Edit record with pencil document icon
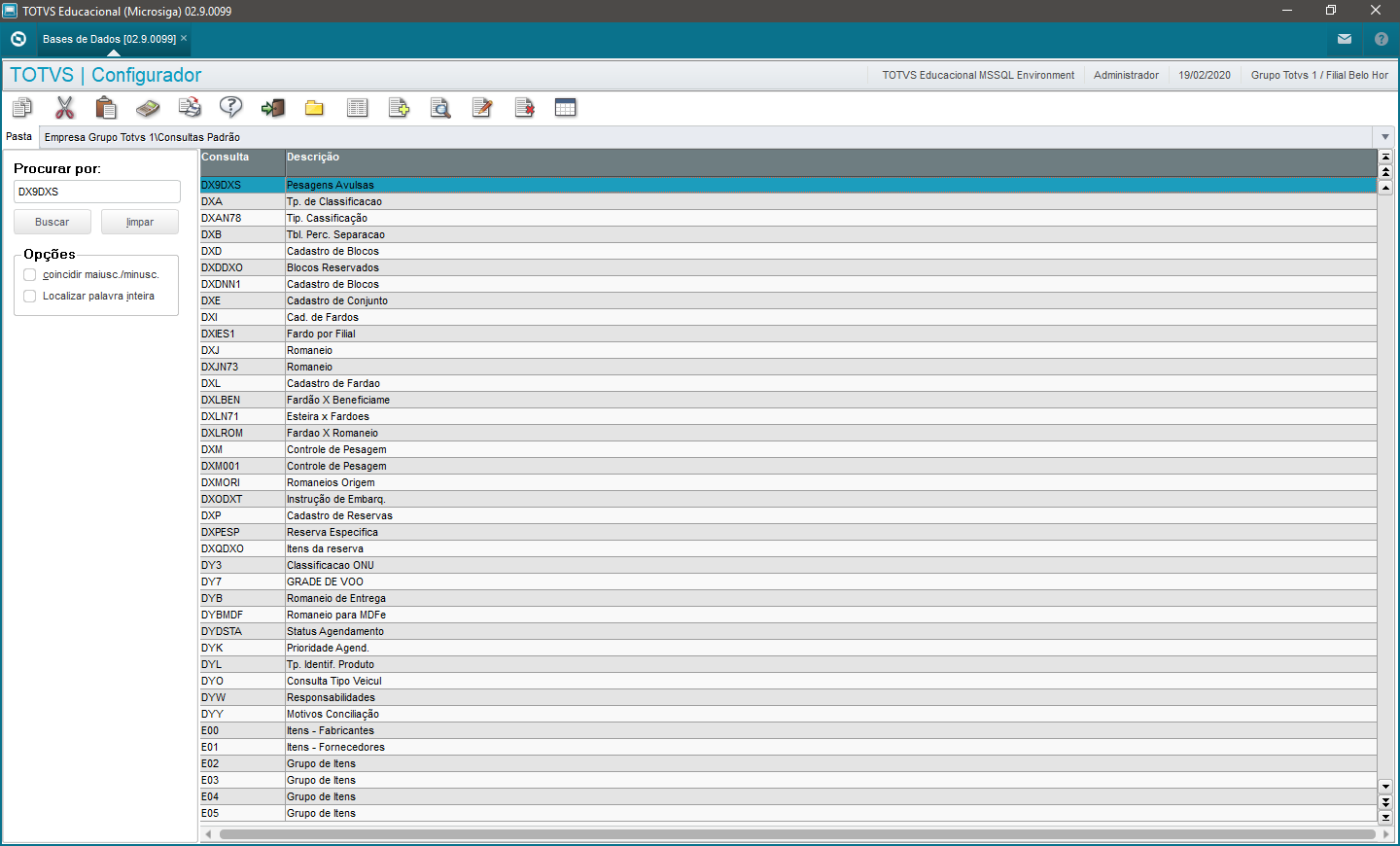Screen dimensions: 1400x846 pyautogui.click(x=482, y=107)
